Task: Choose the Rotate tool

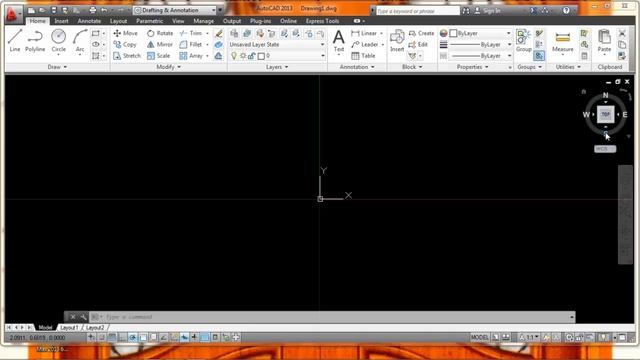Action: 160,33
